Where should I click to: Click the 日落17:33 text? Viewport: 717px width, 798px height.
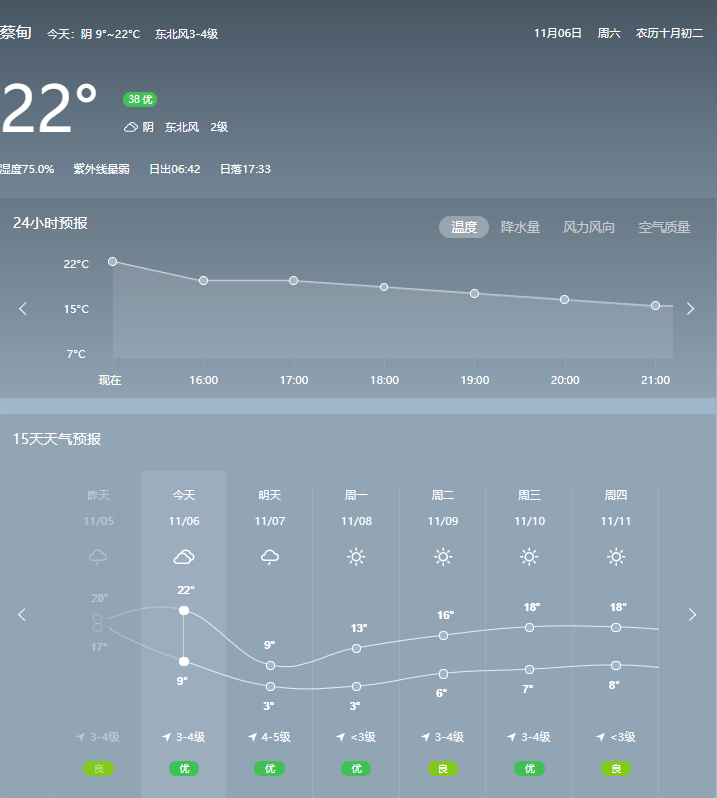point(245,169)
